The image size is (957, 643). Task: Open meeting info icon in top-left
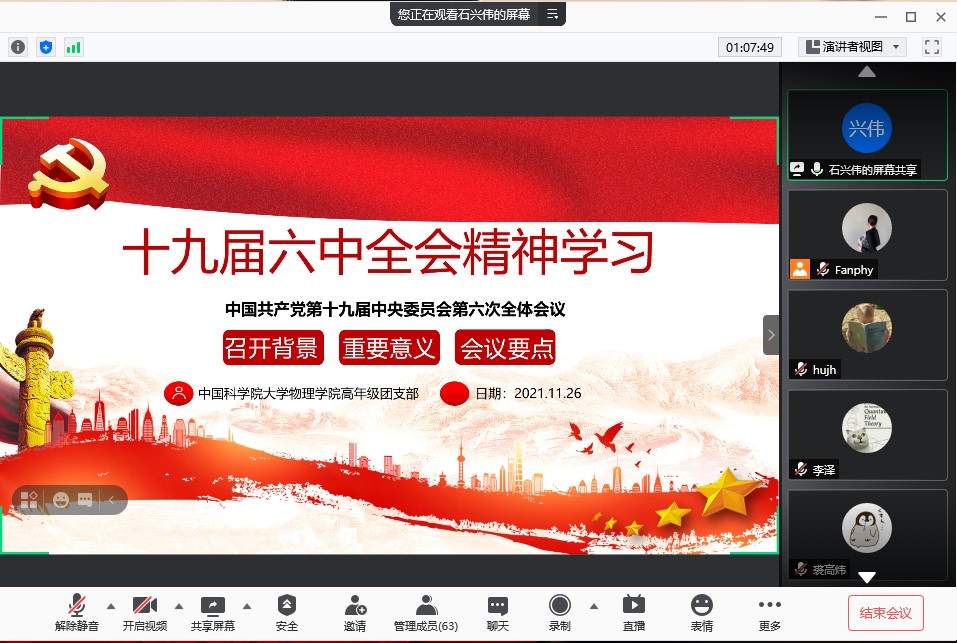click(x=18, y=47)
